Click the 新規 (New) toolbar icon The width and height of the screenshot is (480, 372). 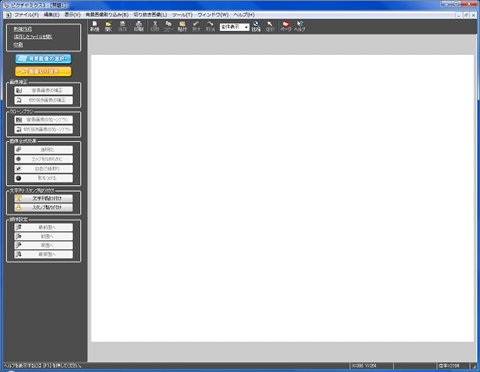pyautogui.click(x=95, y=26)
